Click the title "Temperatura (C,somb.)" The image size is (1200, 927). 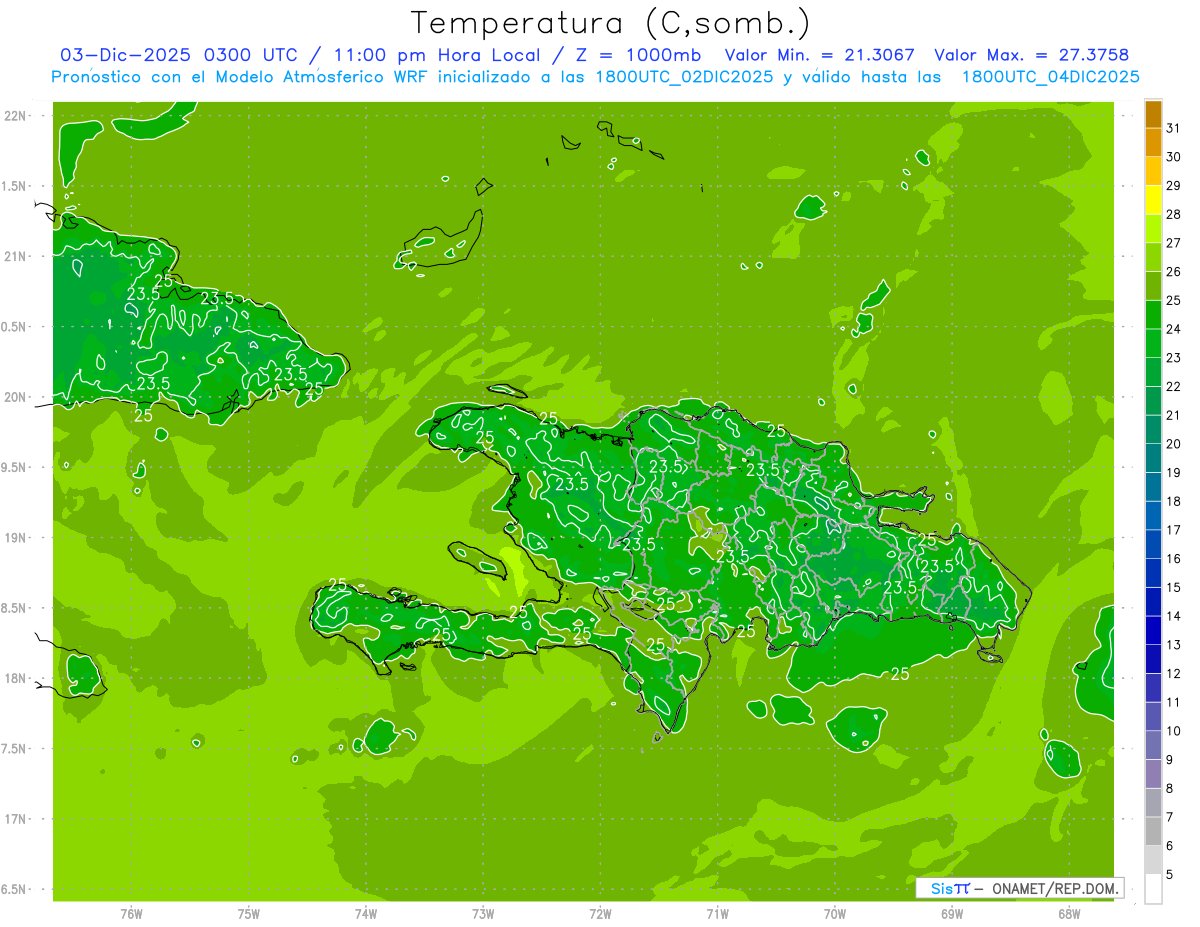[611, 23]
